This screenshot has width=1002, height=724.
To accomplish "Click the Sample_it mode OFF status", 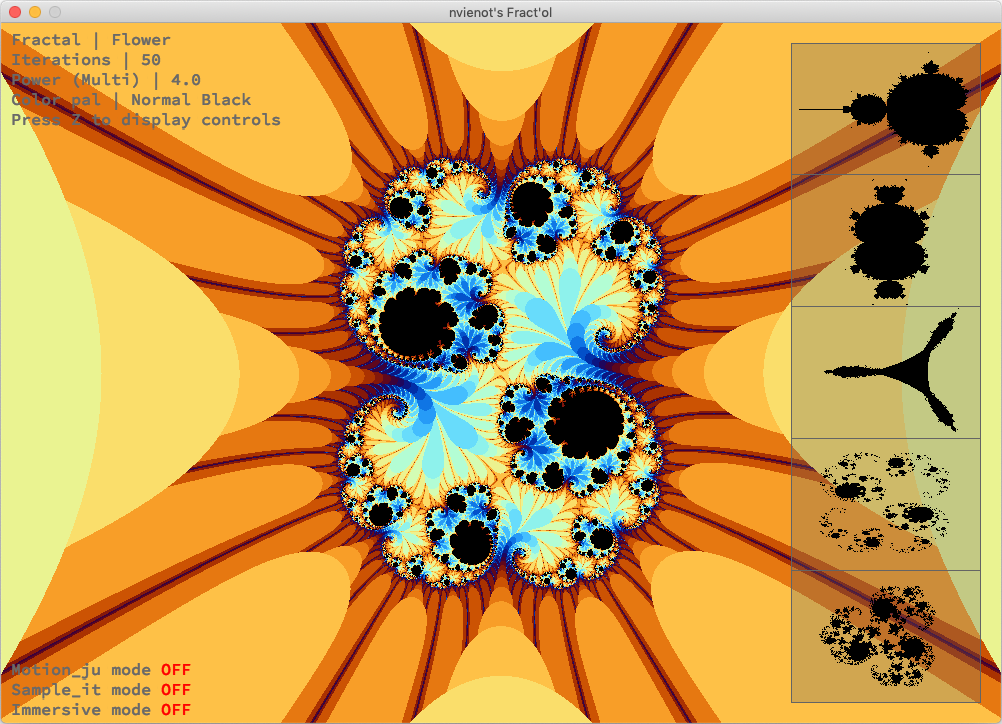I will pos(101,690).
